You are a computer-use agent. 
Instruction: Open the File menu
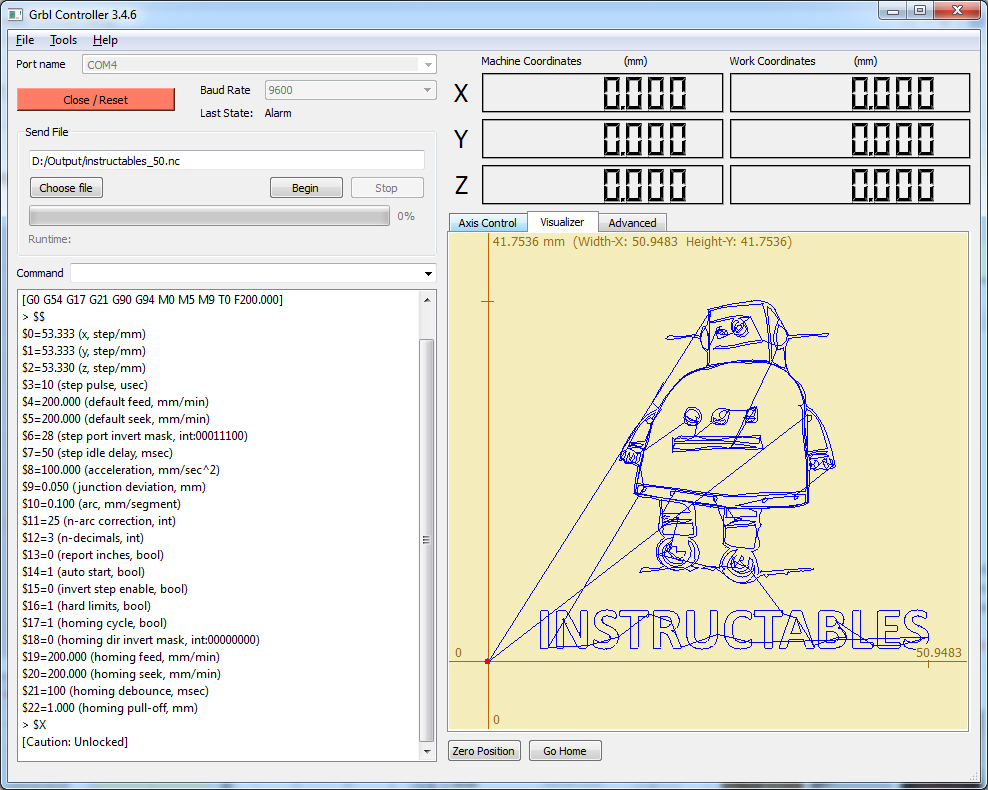(25, 40)
